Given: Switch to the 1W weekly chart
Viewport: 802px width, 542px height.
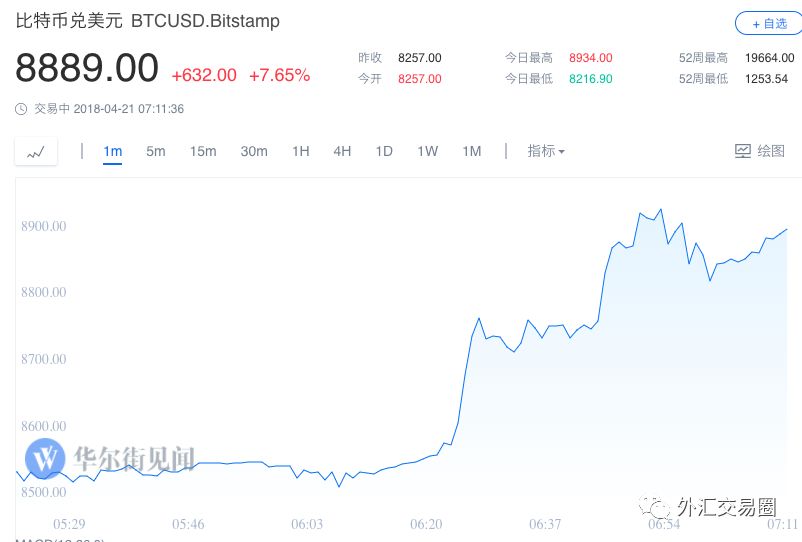Looking at the screenshot, I should 428,151.
